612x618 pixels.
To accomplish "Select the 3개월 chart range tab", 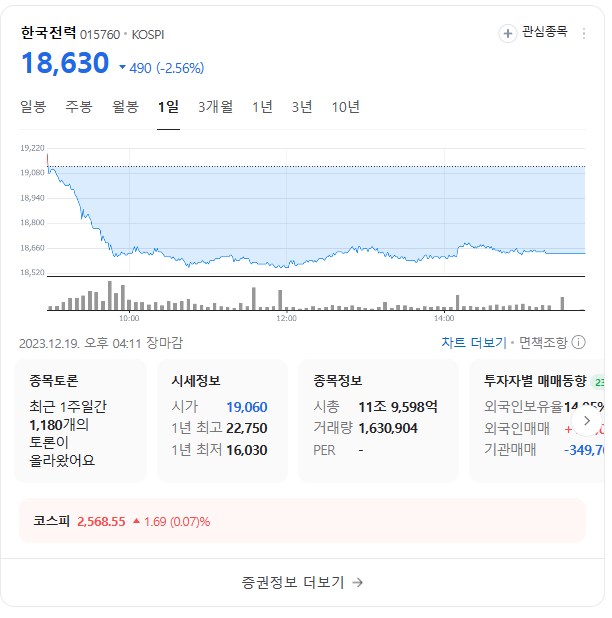I will pos(216,107).
